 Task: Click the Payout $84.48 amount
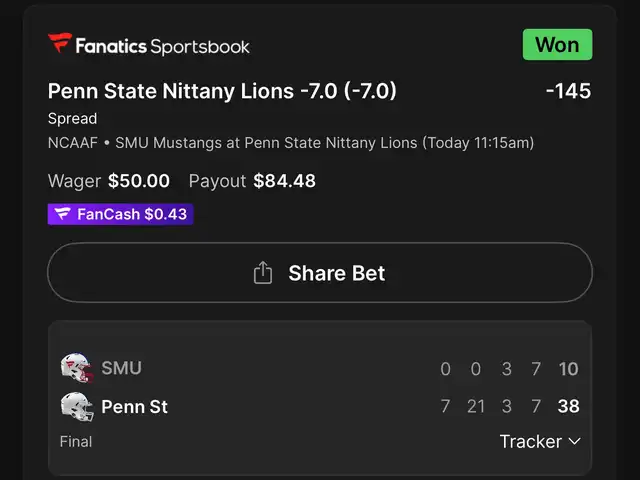coord(252,181)
